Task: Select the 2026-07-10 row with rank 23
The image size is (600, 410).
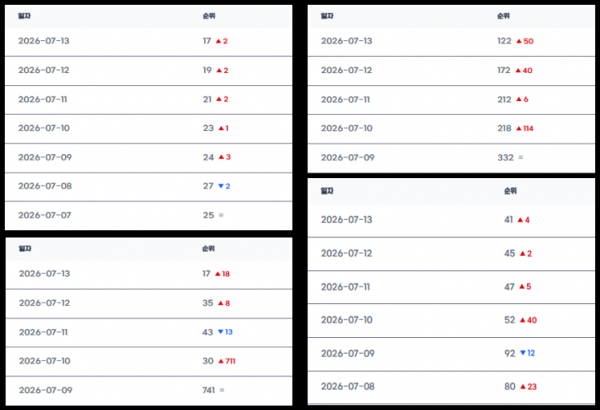Action: point(148,128)
